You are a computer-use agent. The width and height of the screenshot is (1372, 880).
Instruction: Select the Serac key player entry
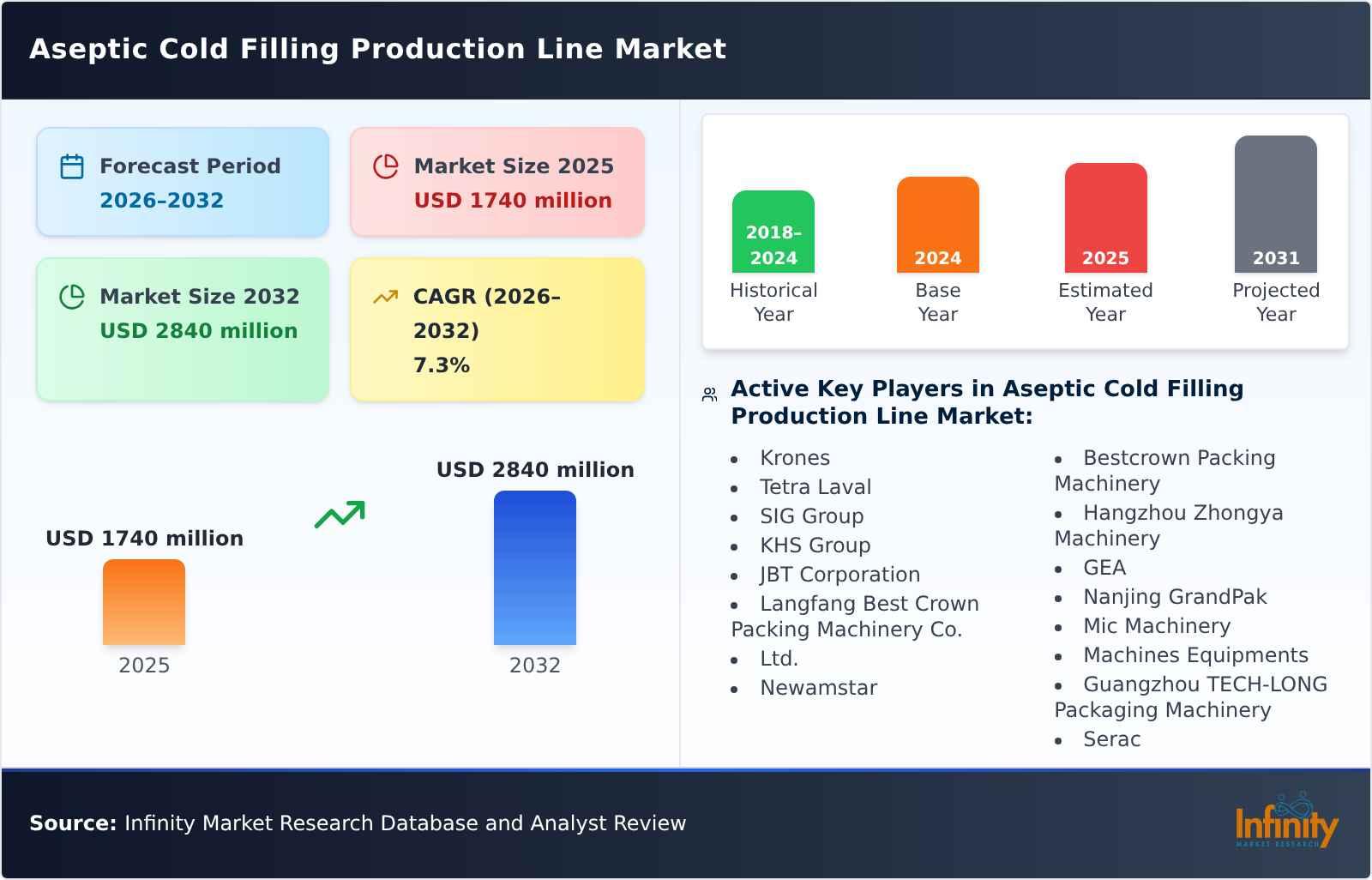(x=1111, y=738)
